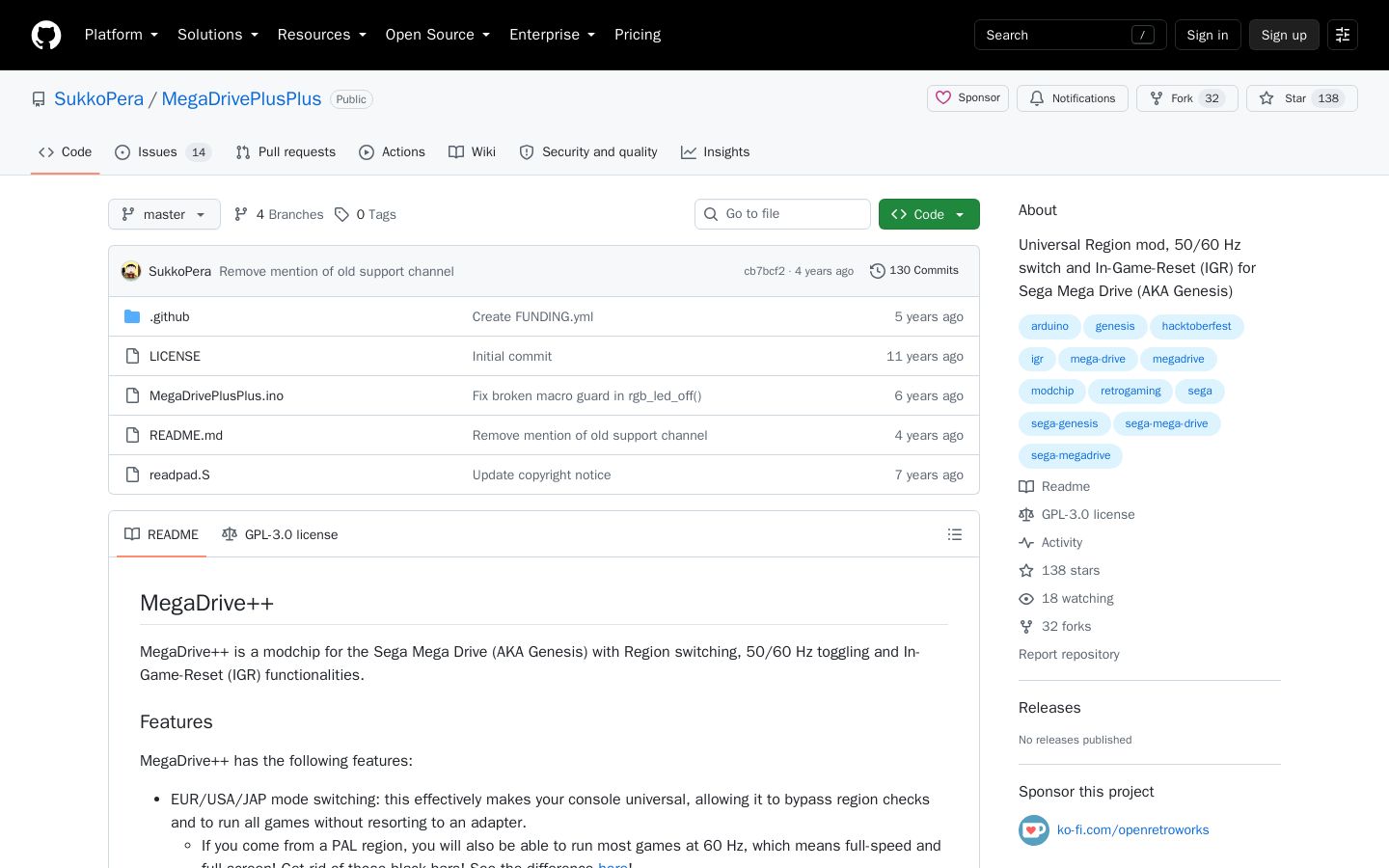The width and height of the screenshot is (1389, 868).
Task: Open the green Code dropdown
Action: 929,214
